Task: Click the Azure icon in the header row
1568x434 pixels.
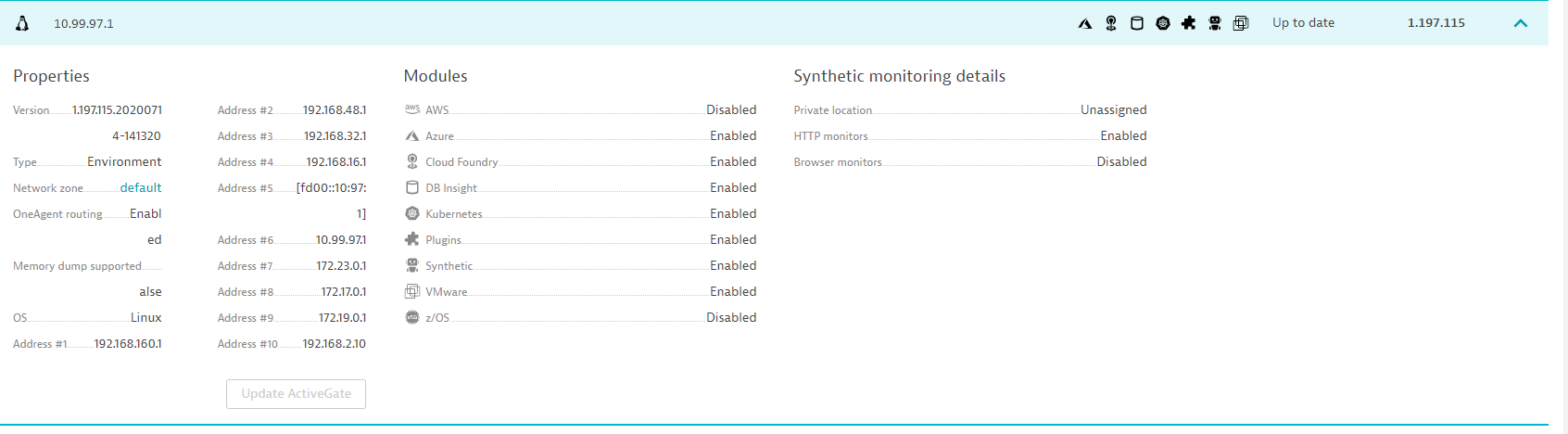Action: pyautogui.click(x=1085, y=23)
